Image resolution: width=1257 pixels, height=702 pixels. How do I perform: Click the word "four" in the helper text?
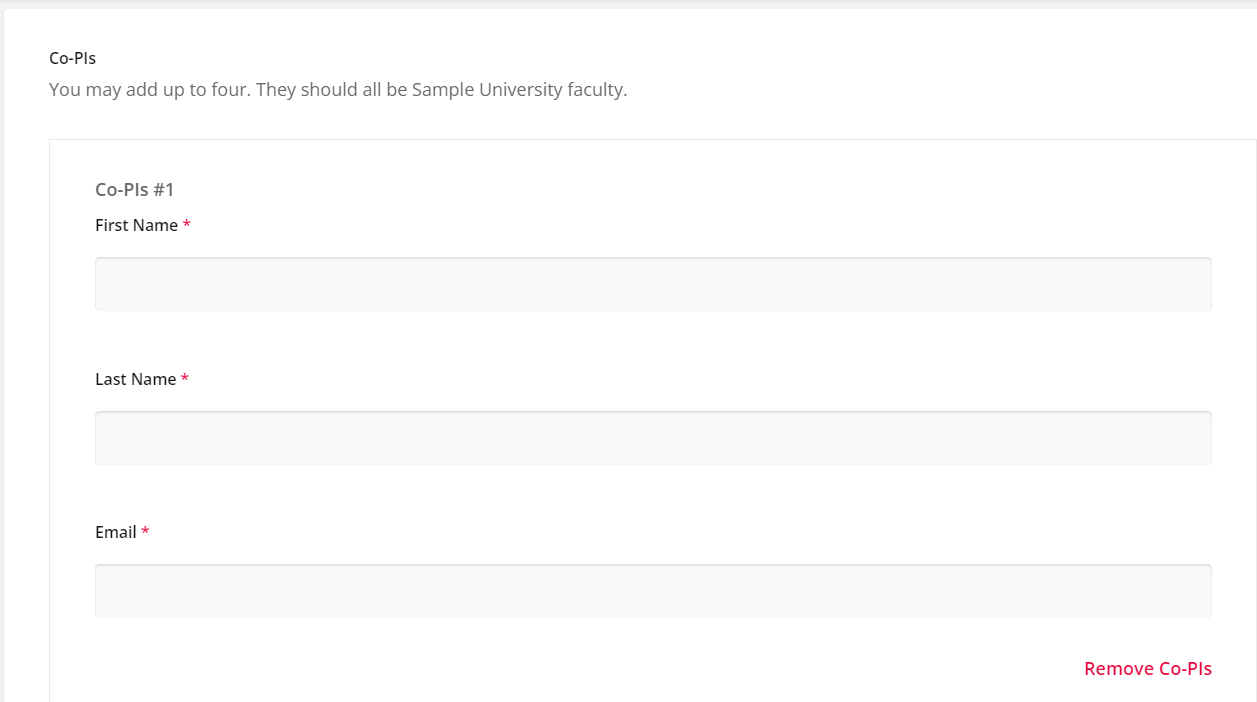click(230, 90)
